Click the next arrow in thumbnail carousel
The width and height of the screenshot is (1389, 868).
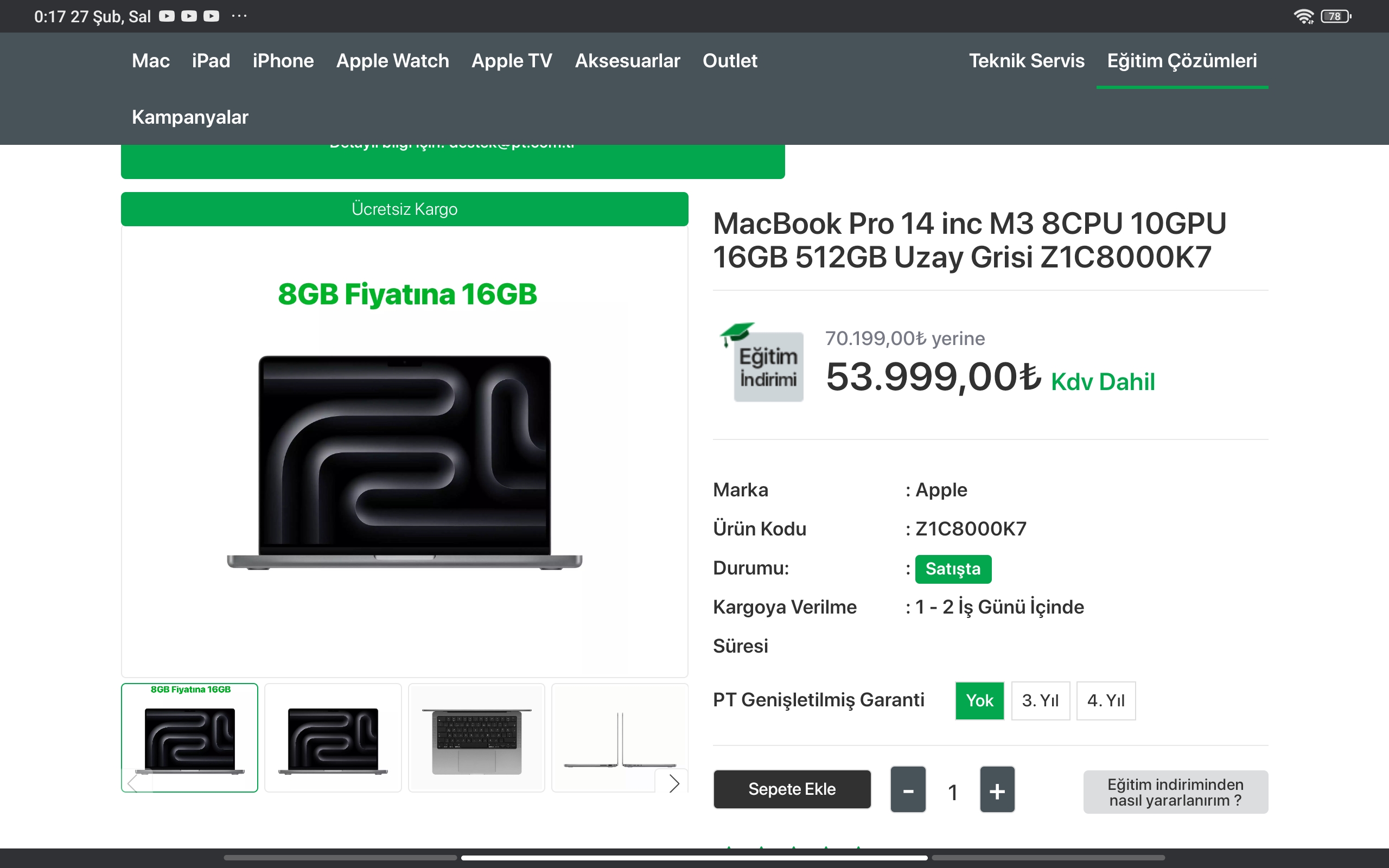674,783
